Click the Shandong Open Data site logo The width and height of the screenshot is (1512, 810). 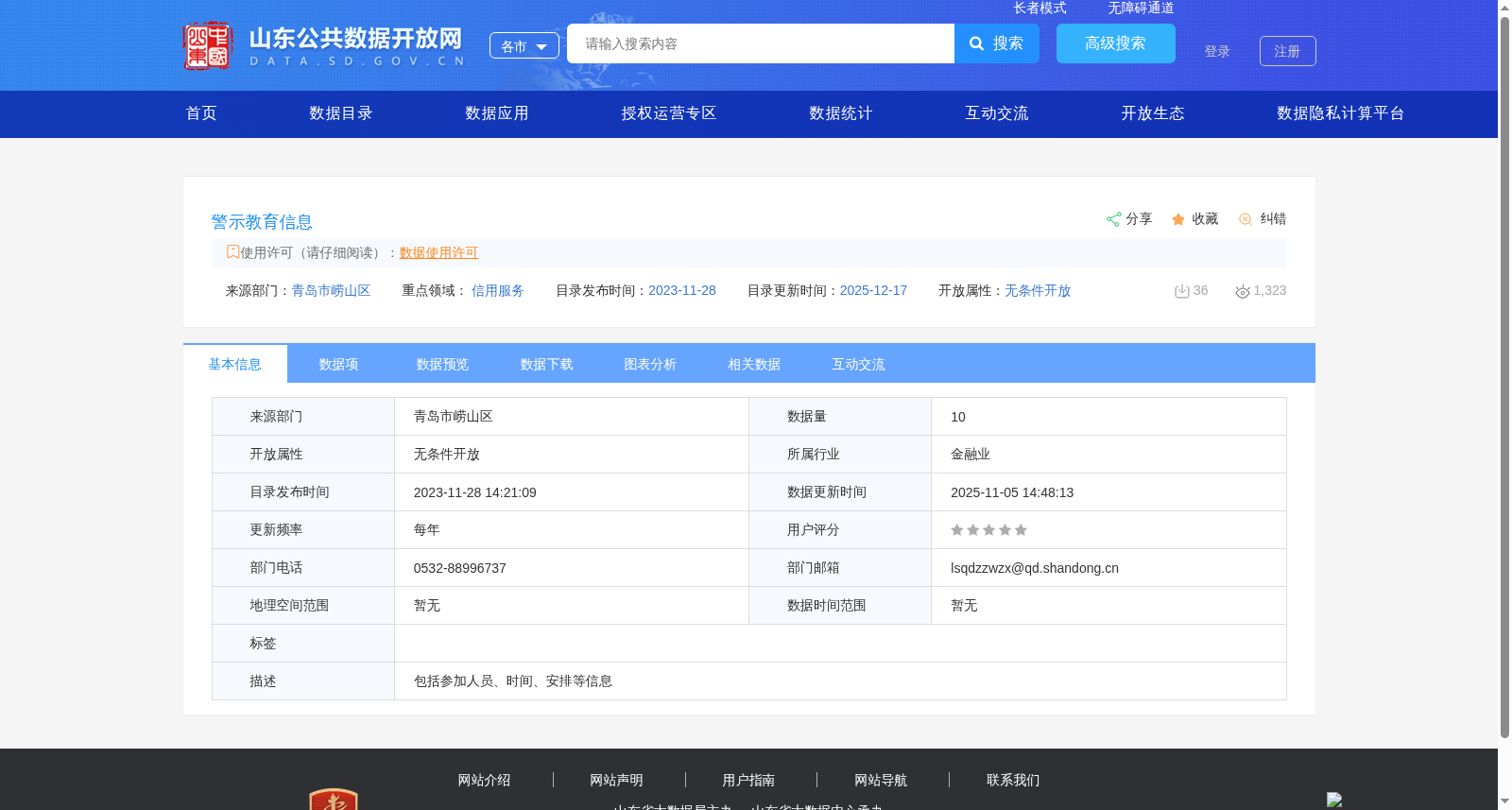click(x=324, y=45)
